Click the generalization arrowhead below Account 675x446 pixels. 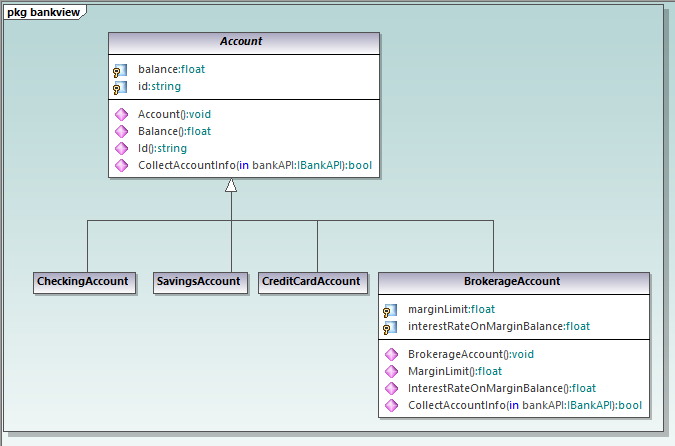pyautogui.click(x=231, y=186)
